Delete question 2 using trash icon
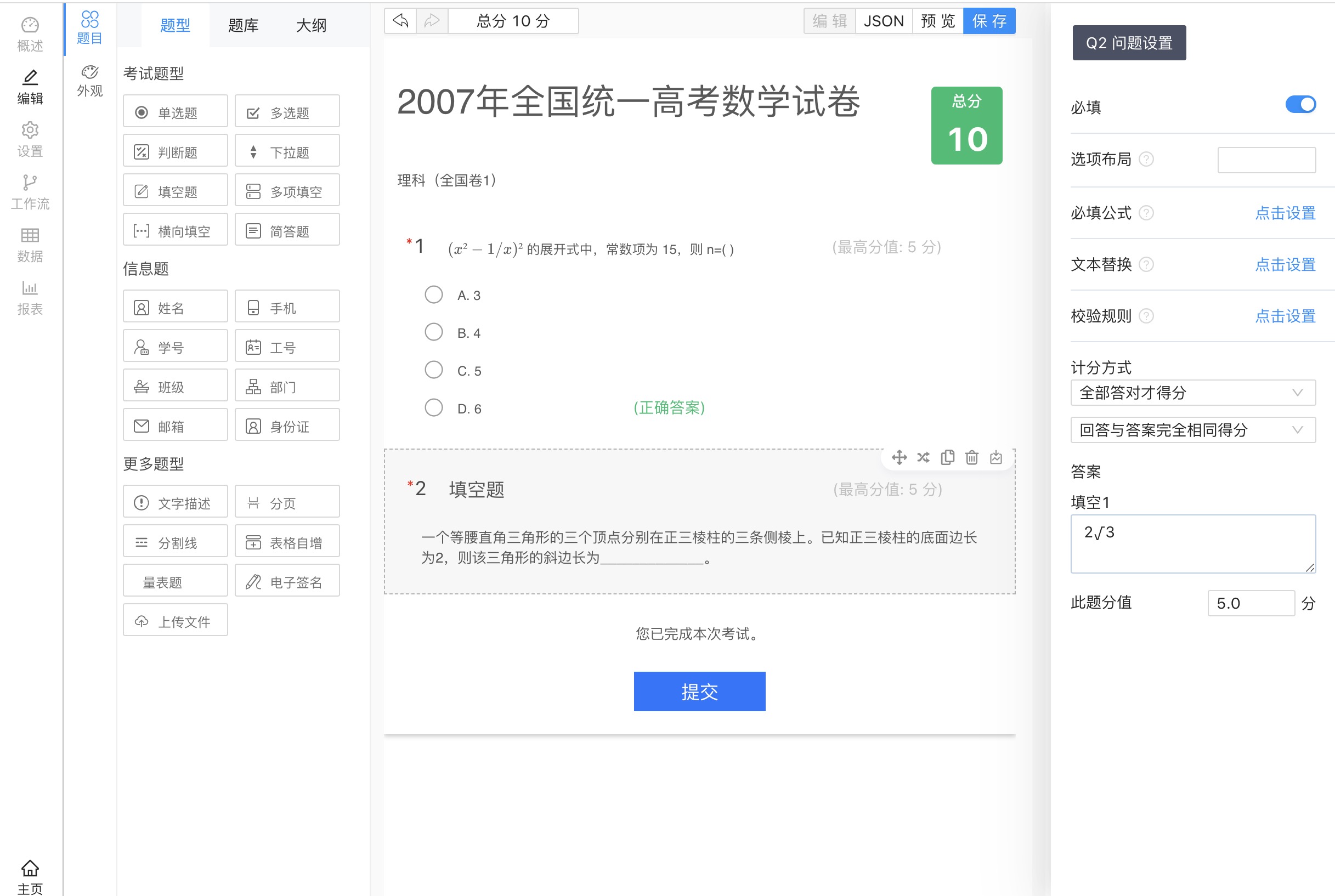The height and width of the screenshot is (896, 1335). pos(971,457)
